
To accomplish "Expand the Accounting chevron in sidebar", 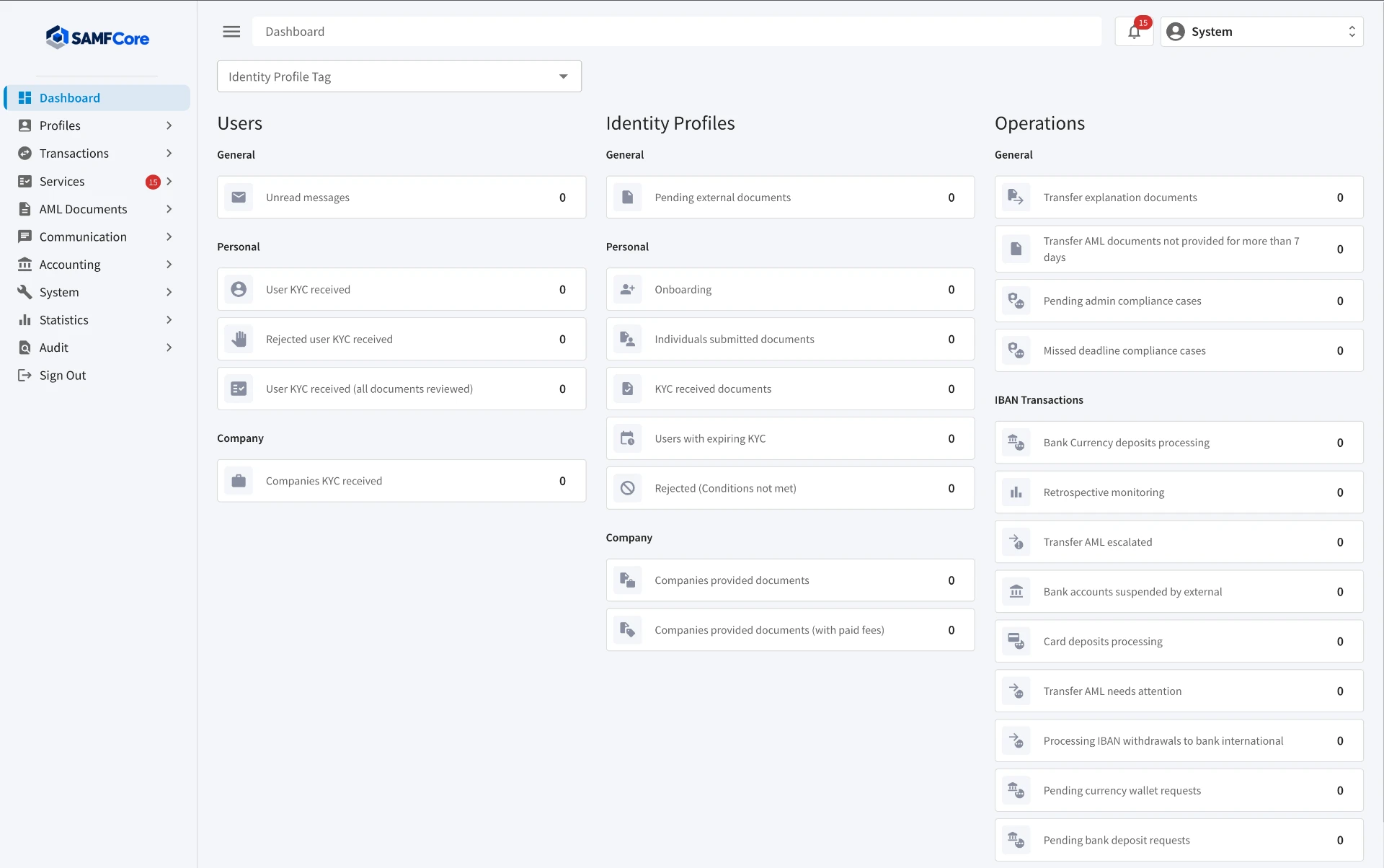I will click(169, 265).
